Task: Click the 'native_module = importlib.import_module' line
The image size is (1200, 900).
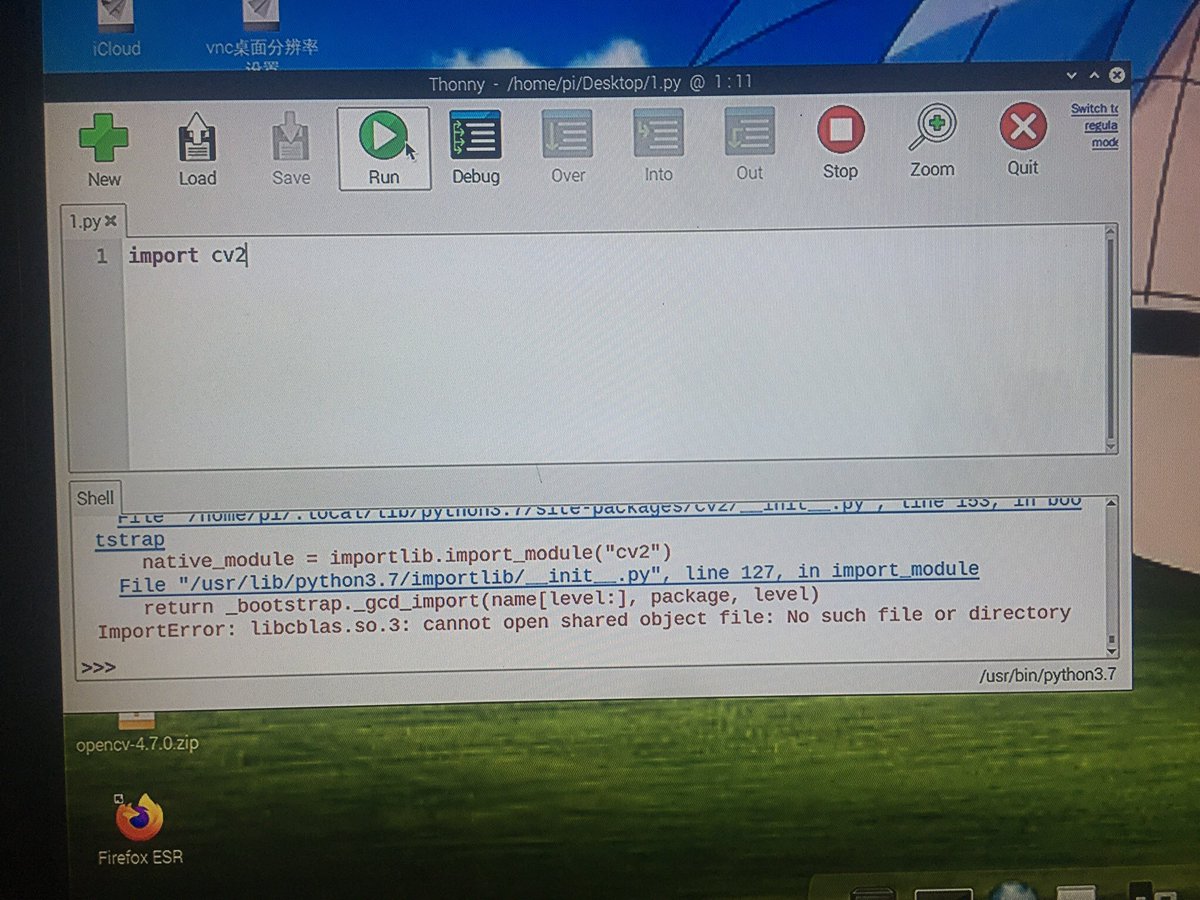Action: [x=409, y=555]
